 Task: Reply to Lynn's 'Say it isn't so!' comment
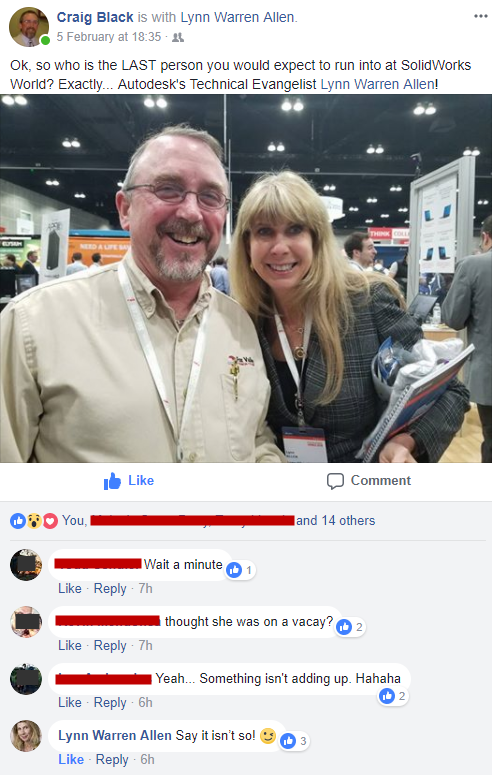click(x=112, y=760)
